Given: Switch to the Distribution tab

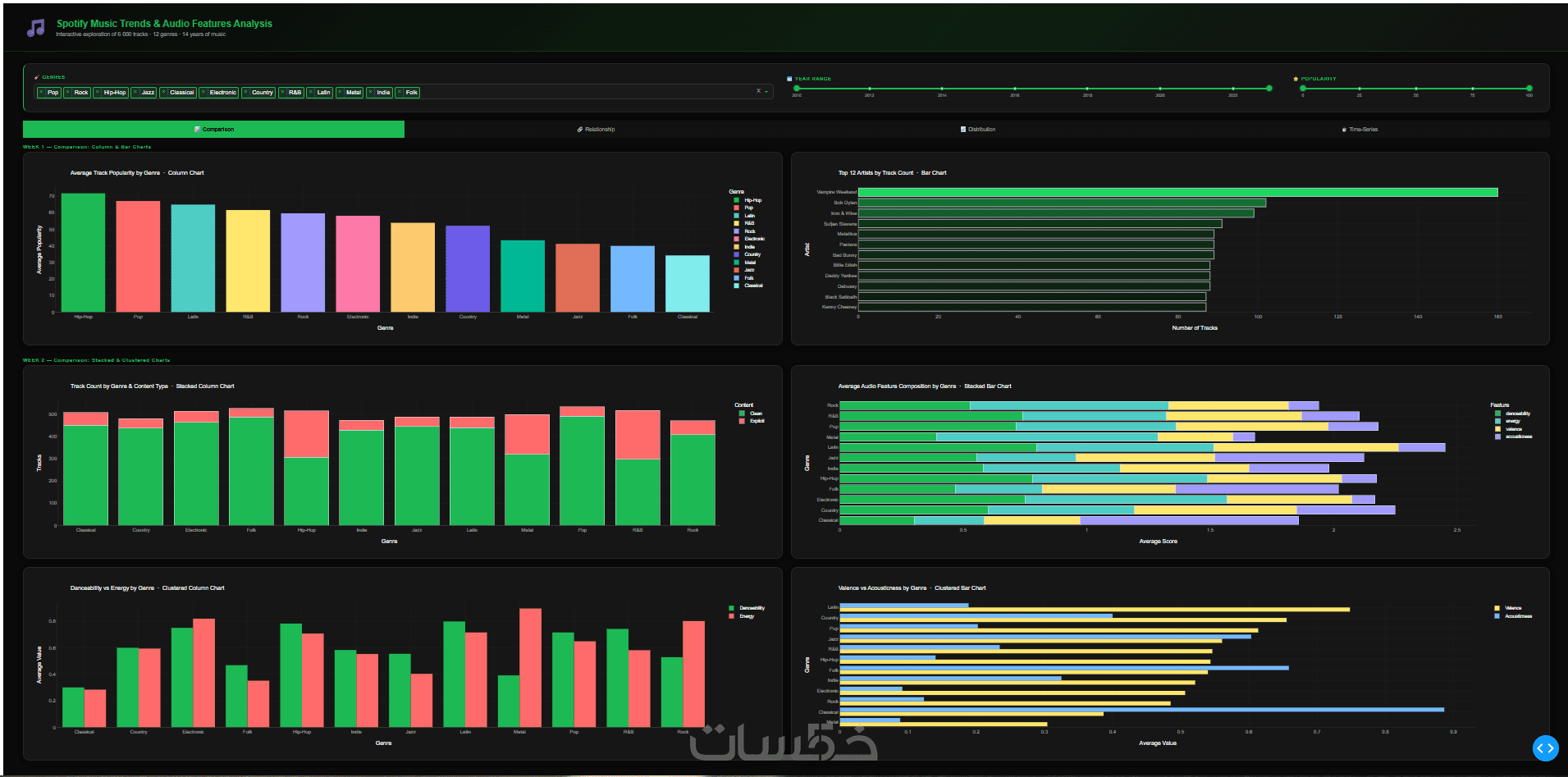Looking at the screenshot, I should (977, 130).
